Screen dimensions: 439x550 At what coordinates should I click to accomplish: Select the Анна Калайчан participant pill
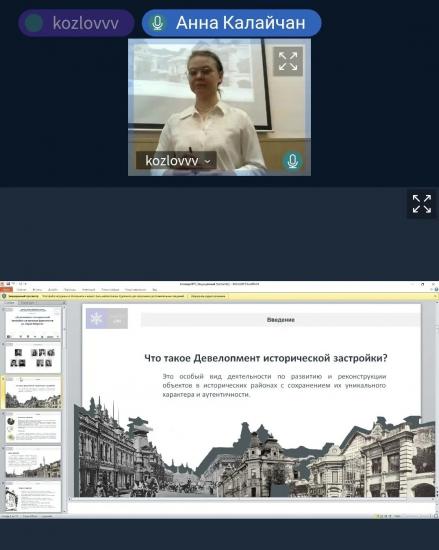pos(231,23)
